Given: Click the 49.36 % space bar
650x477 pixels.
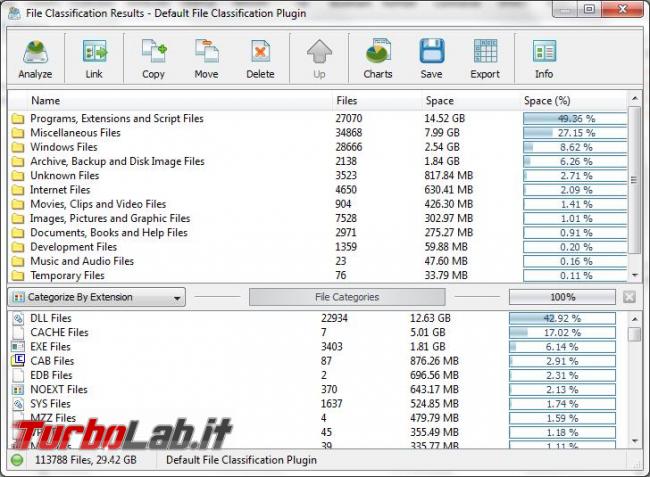Looking at the screenshot, I should [575, 119].
